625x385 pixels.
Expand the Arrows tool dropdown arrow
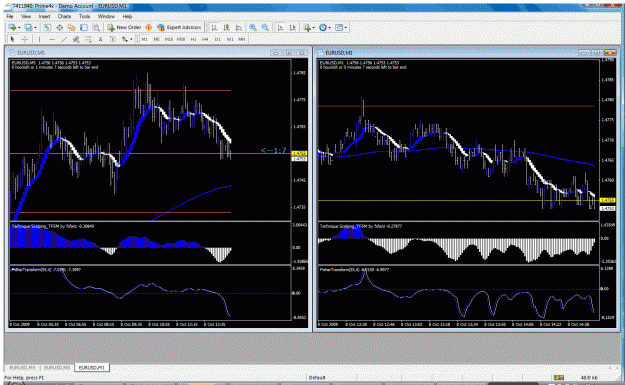pyautogui.click(x=131, y=39)
